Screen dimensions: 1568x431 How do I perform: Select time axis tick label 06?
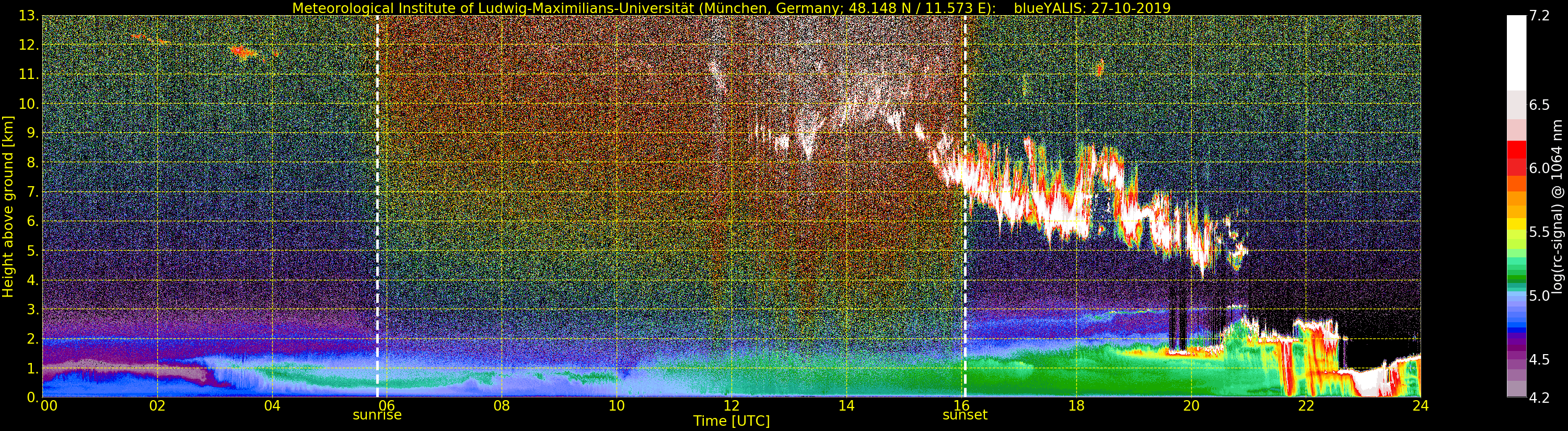point(387,406)
